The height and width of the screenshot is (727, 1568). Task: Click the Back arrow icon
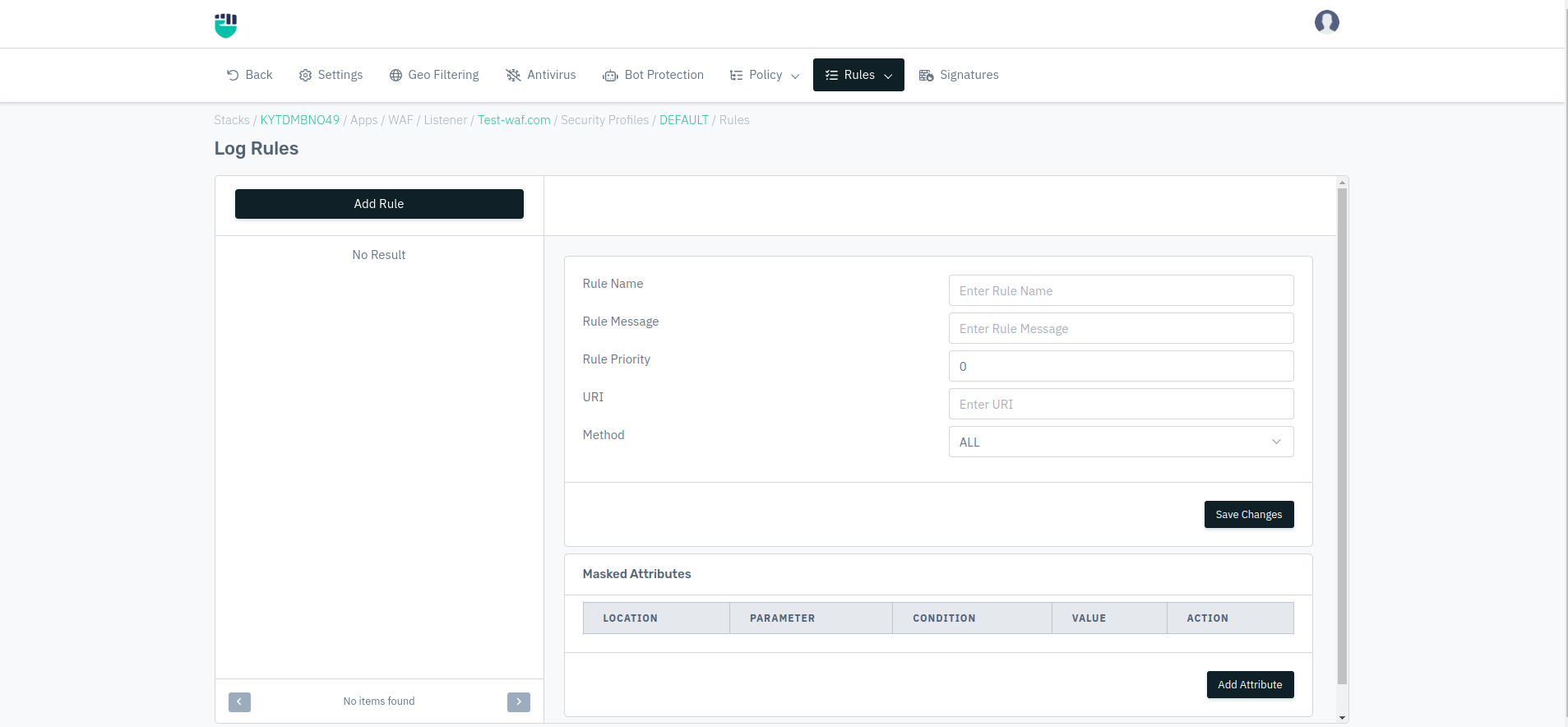pos(233,75)
